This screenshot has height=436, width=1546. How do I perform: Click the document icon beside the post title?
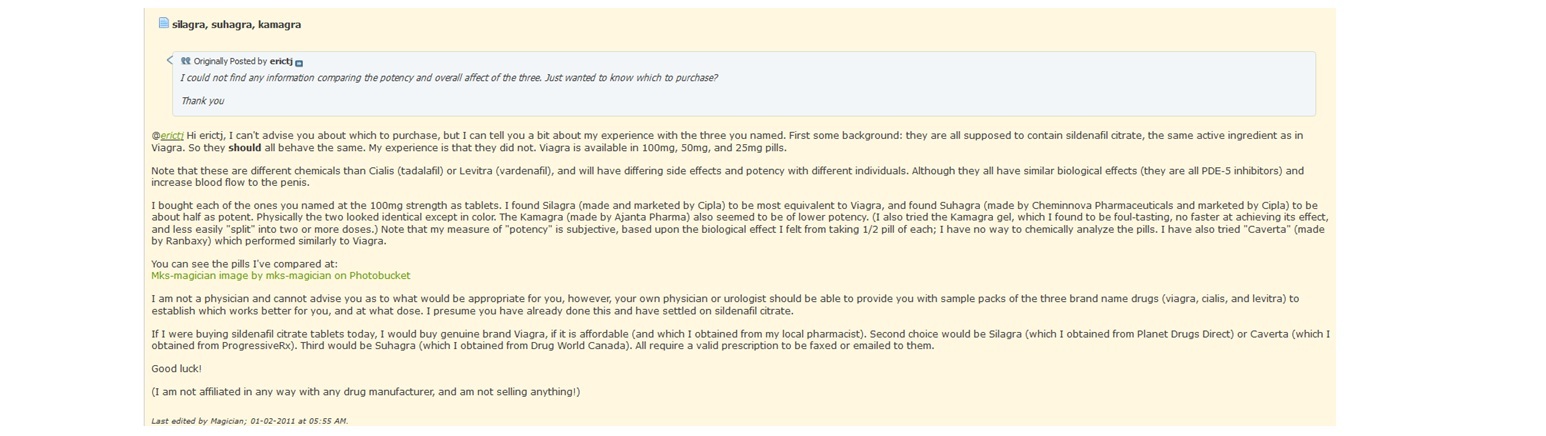click(163, 23)
